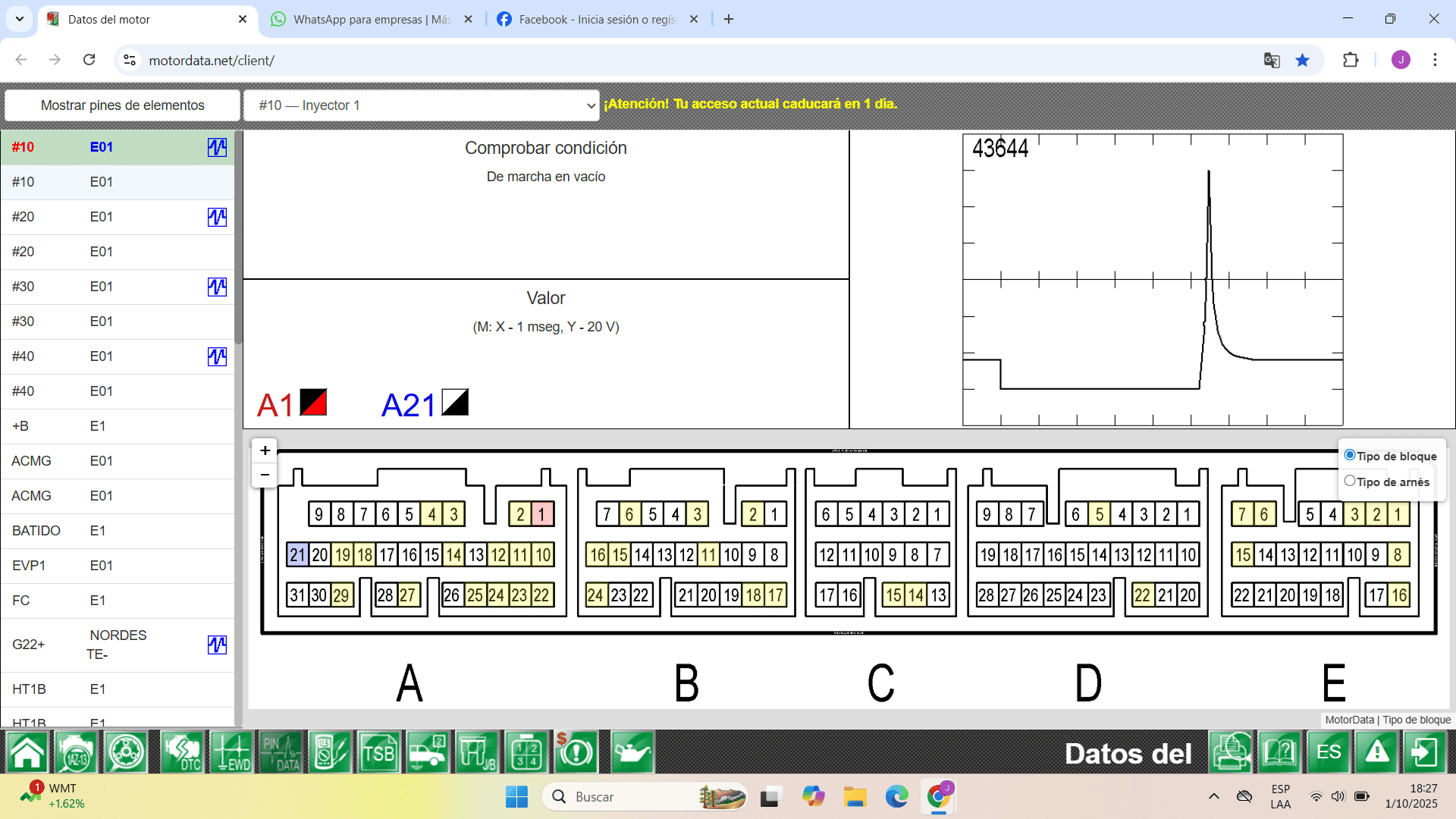Open the DTC trouble codes tool
Screen dimensions: 1456x819
[x=182, y=752]
